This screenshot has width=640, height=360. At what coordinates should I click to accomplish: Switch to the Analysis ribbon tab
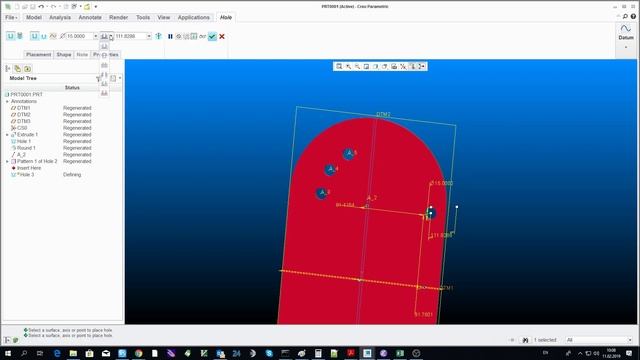pos(60,17)
